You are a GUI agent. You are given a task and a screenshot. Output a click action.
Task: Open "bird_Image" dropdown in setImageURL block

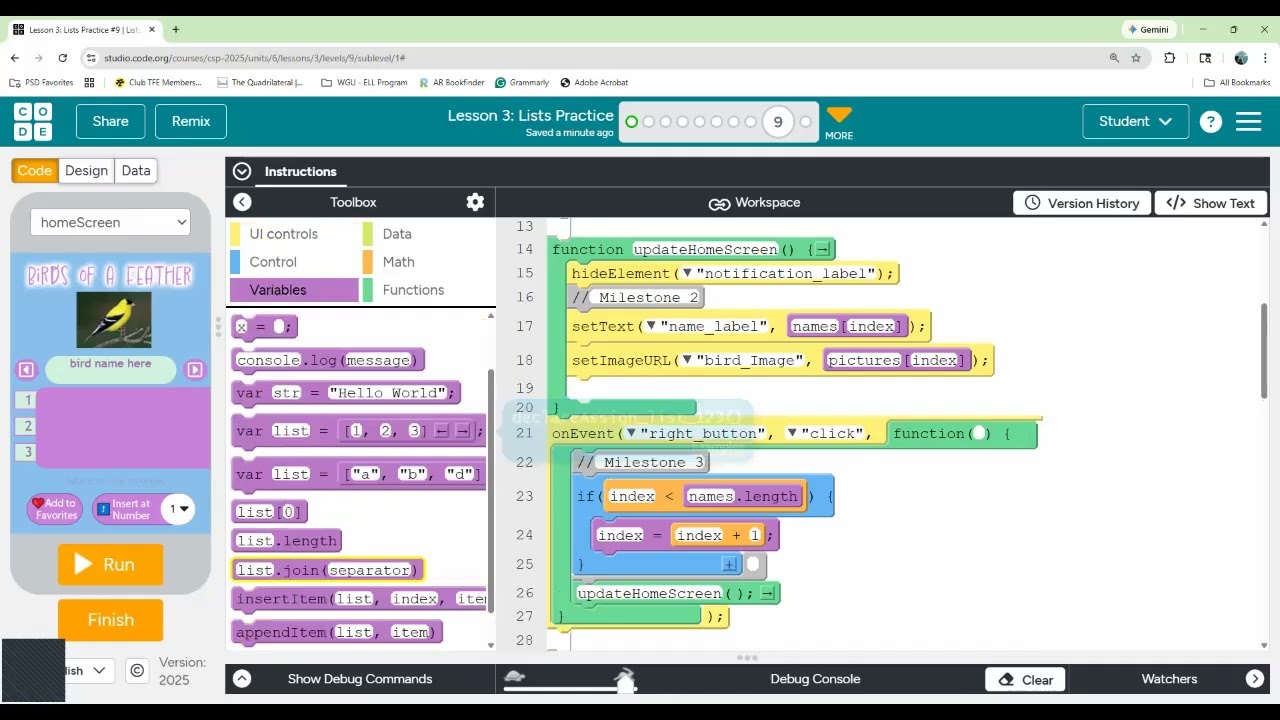[x=687, y=360]
